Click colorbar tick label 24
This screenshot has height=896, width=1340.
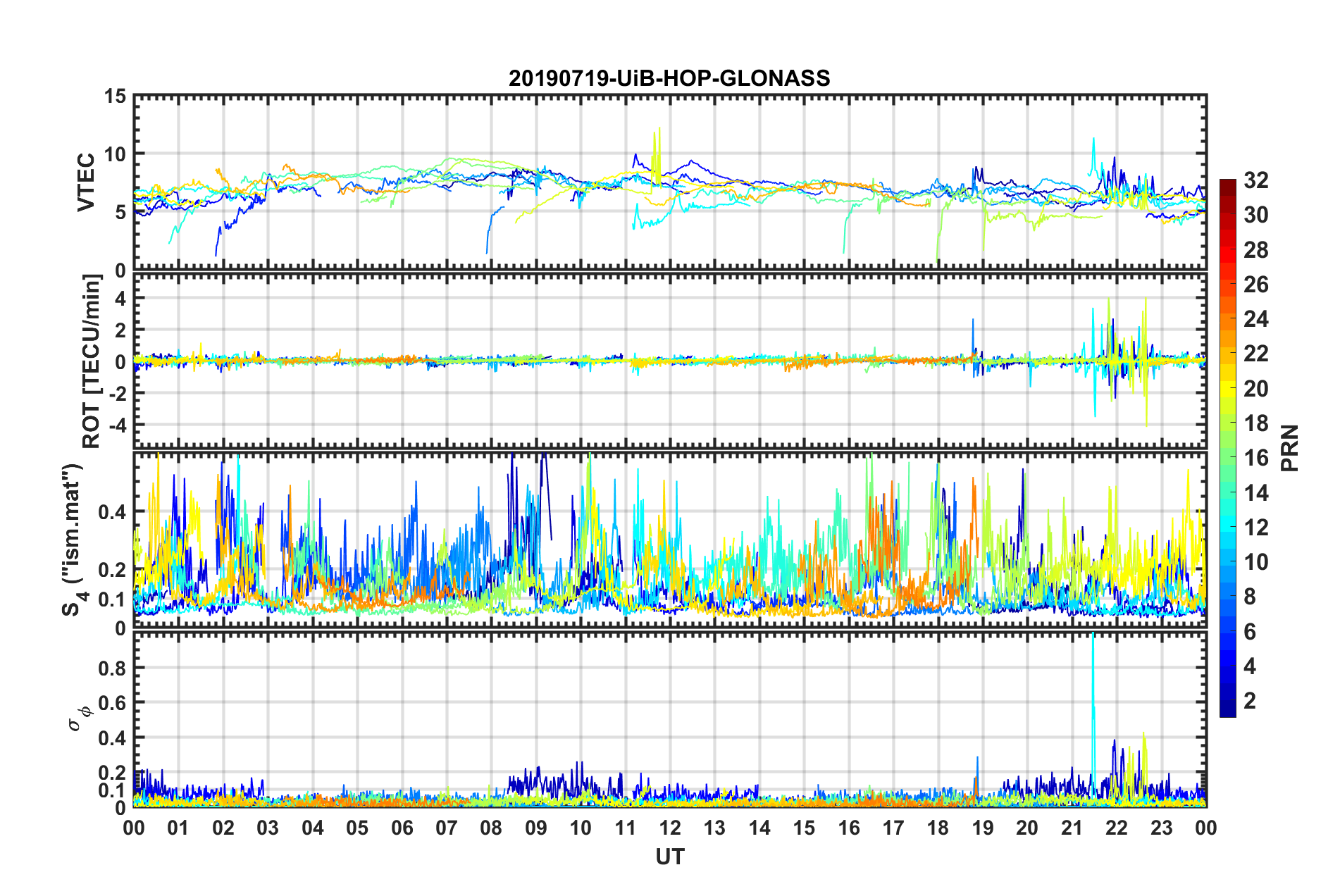click(x=1255, y=319)
